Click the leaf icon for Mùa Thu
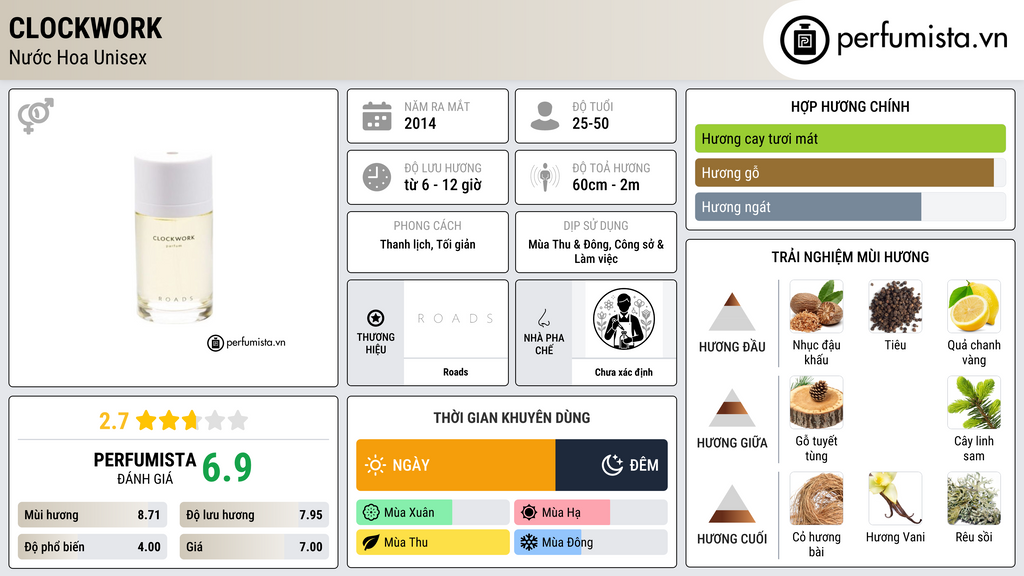Image resolution: width=1024 pixels, height=576 pixels. pyautogui.click(x=371, y=543)
